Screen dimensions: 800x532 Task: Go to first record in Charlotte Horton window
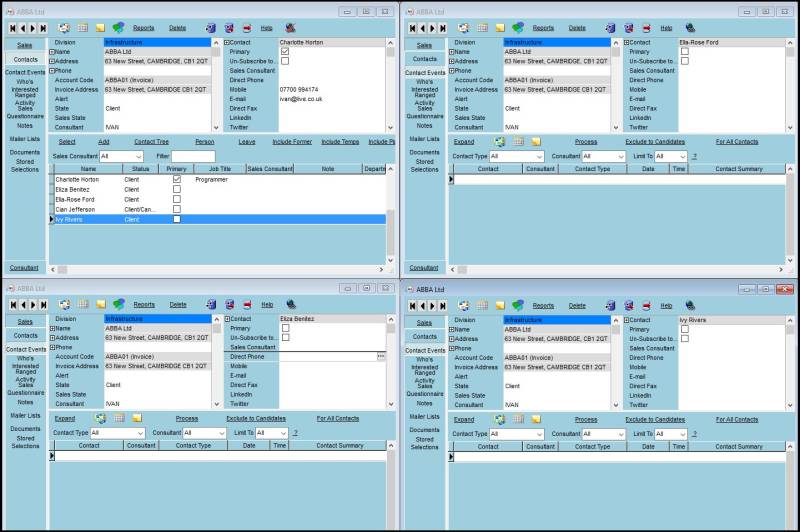(x=13, y=28)
